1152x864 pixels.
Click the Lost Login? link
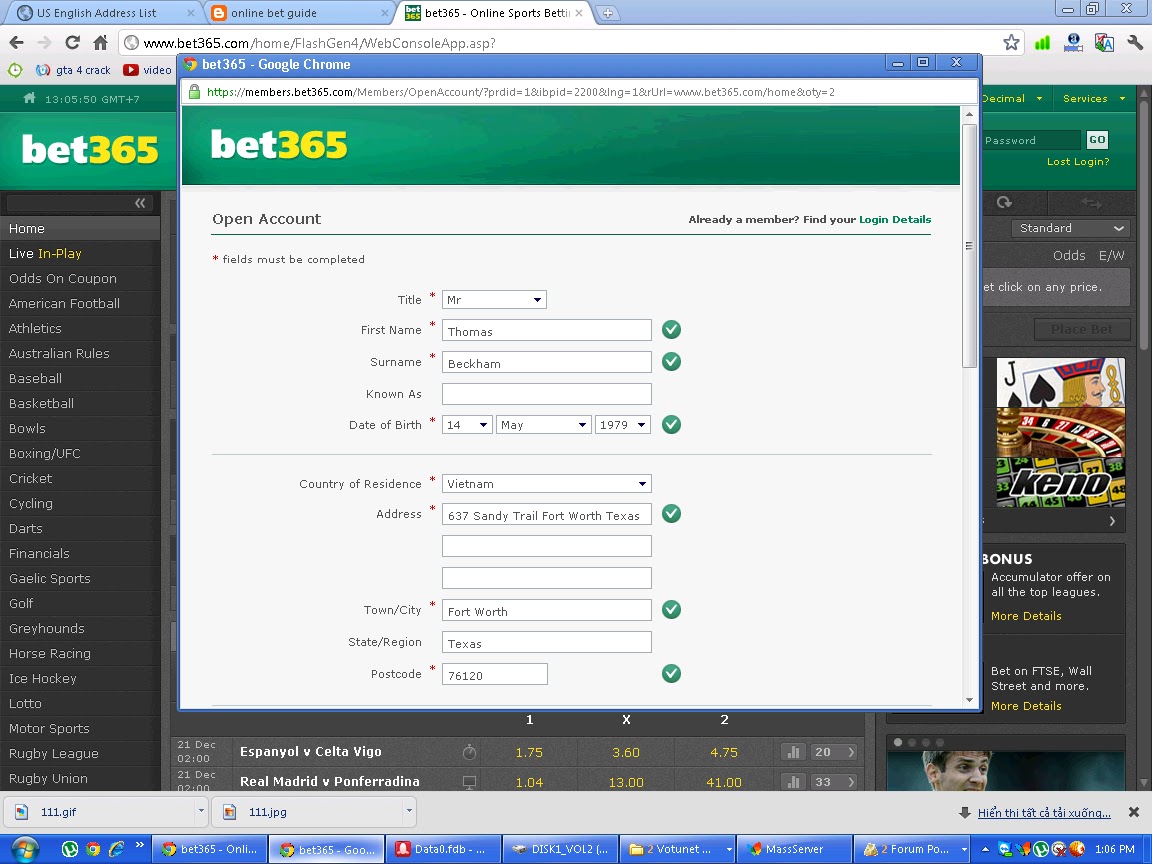[1078, 162]
